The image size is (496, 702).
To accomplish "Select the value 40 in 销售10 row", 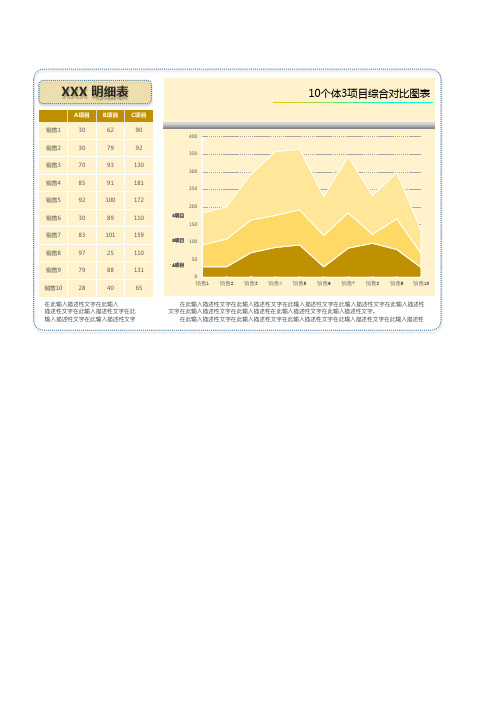I will click(110, 288).
